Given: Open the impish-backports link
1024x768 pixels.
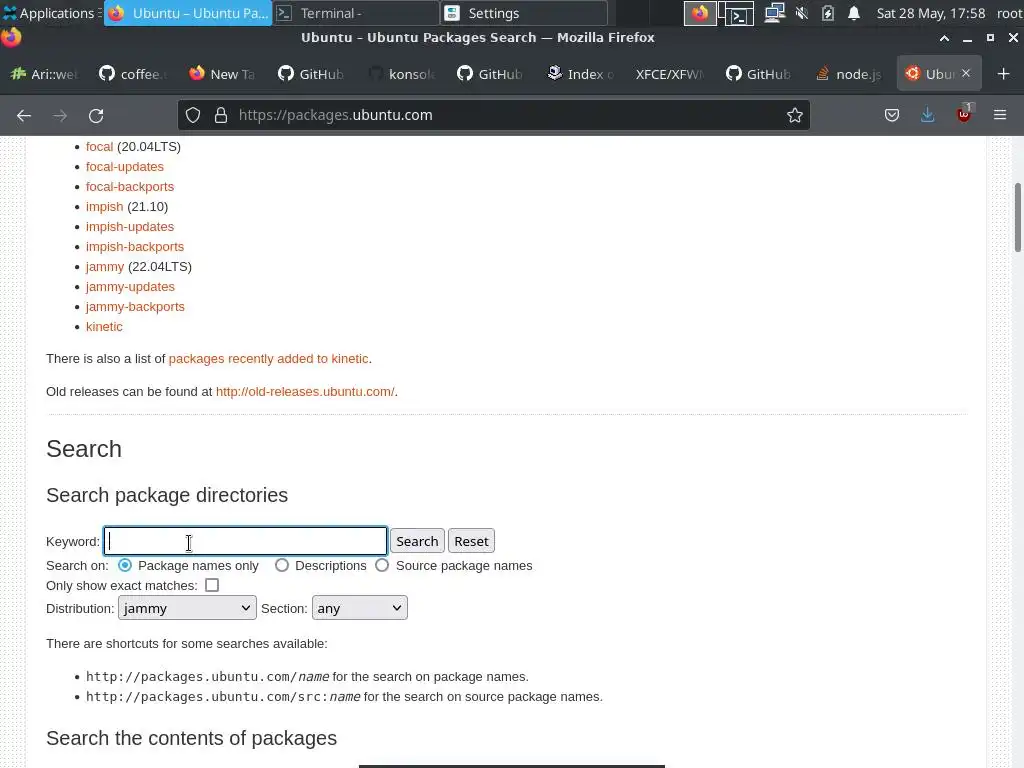Looking at the screenshot, I should (135, 247).
